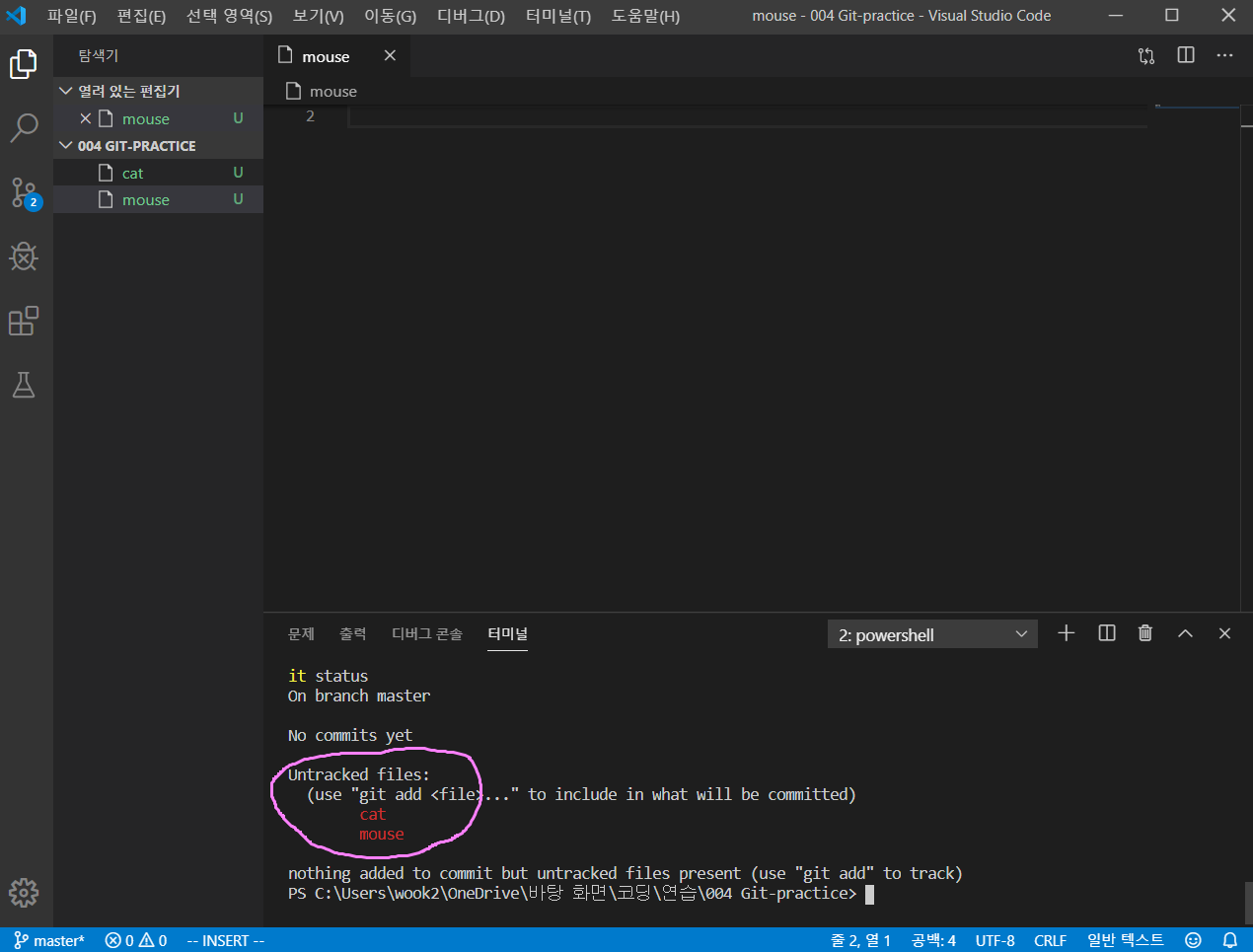Maximize the panel with up chevron
This screenshot has width=1253, height=952.
(x=1185, y=633)
